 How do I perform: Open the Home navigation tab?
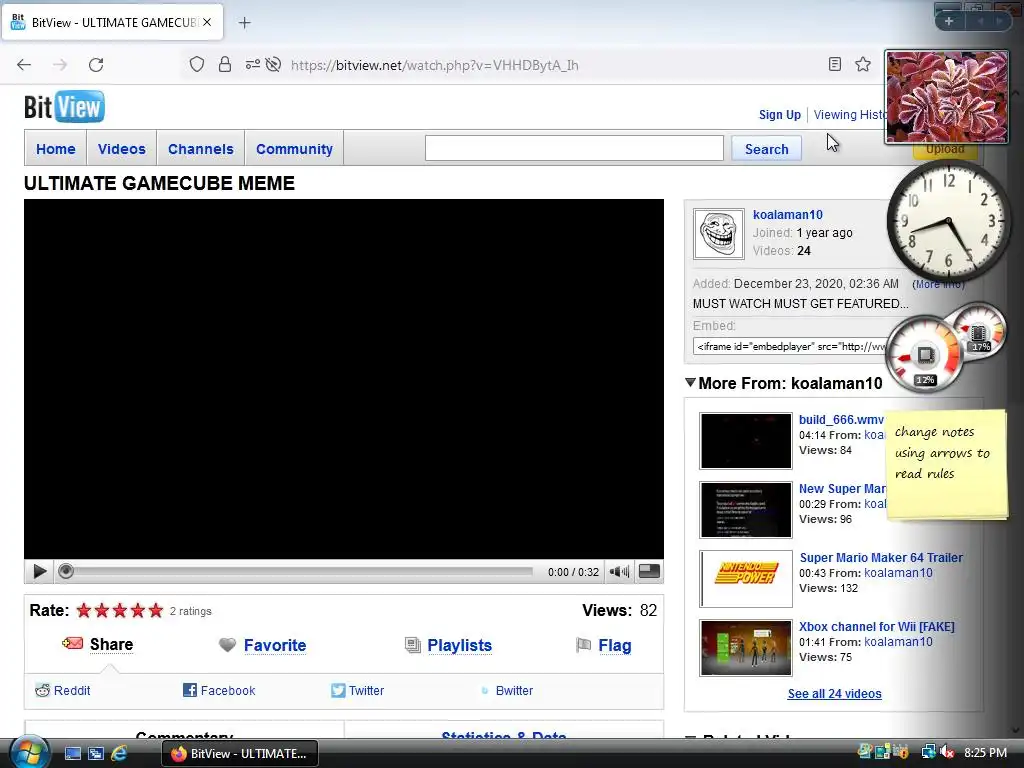point(56,149)
